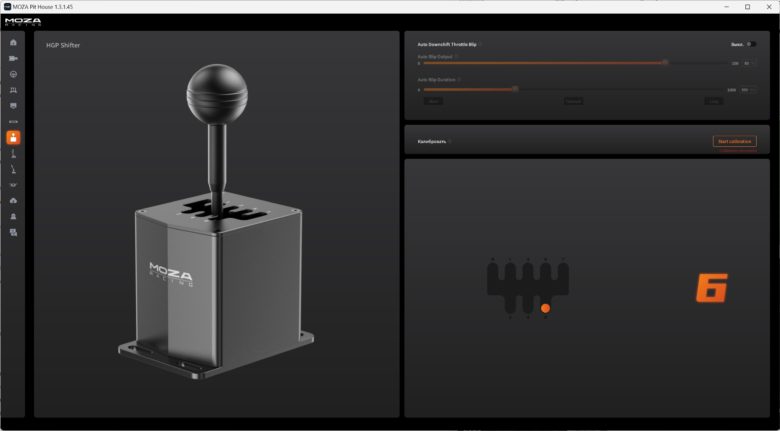Open the dashboard display icon in sidebar
Screen dimensions: 780x431
click(x=13, y=106)
